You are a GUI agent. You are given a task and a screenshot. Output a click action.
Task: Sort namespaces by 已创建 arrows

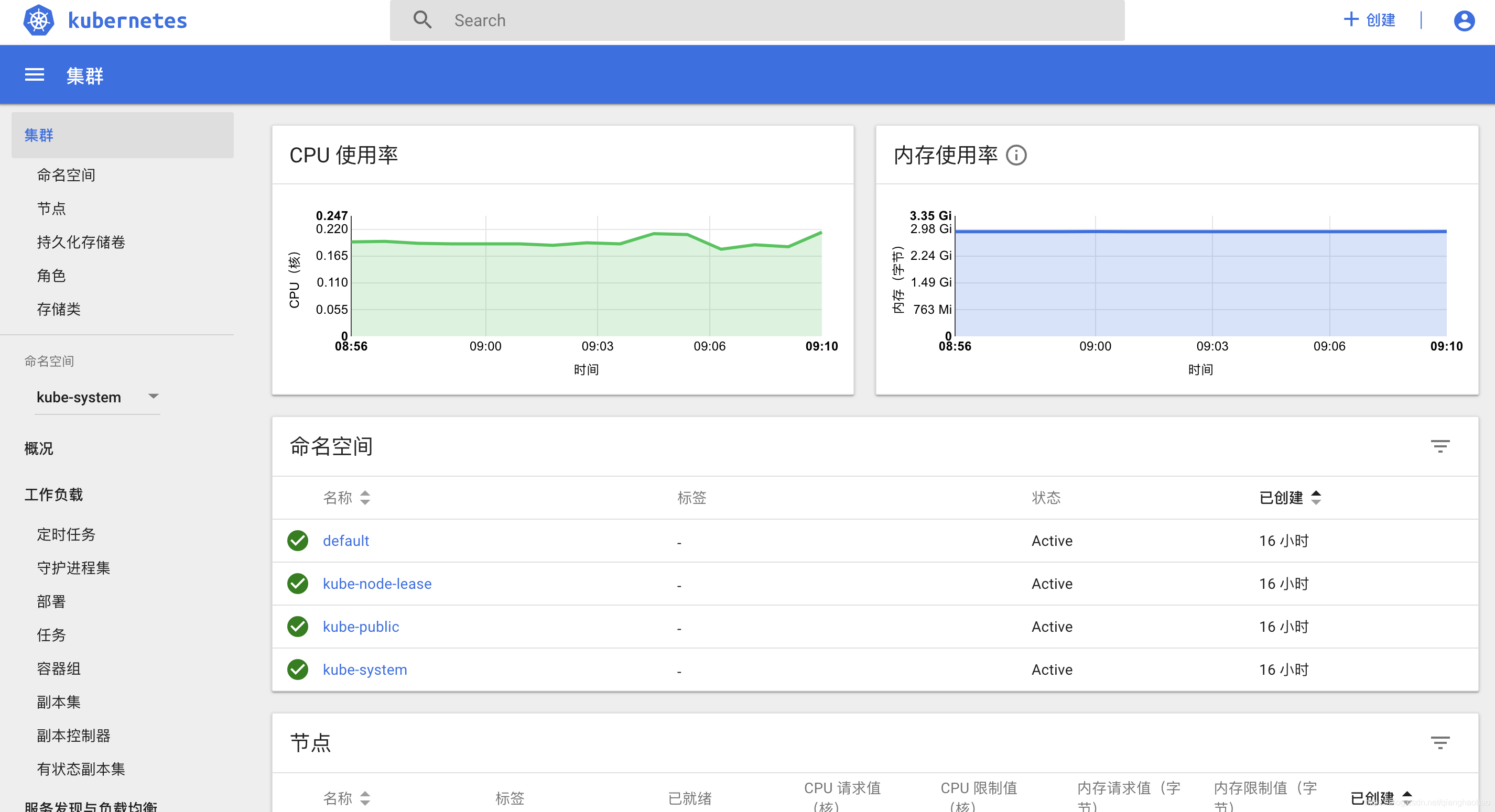tap(1316, 498)
